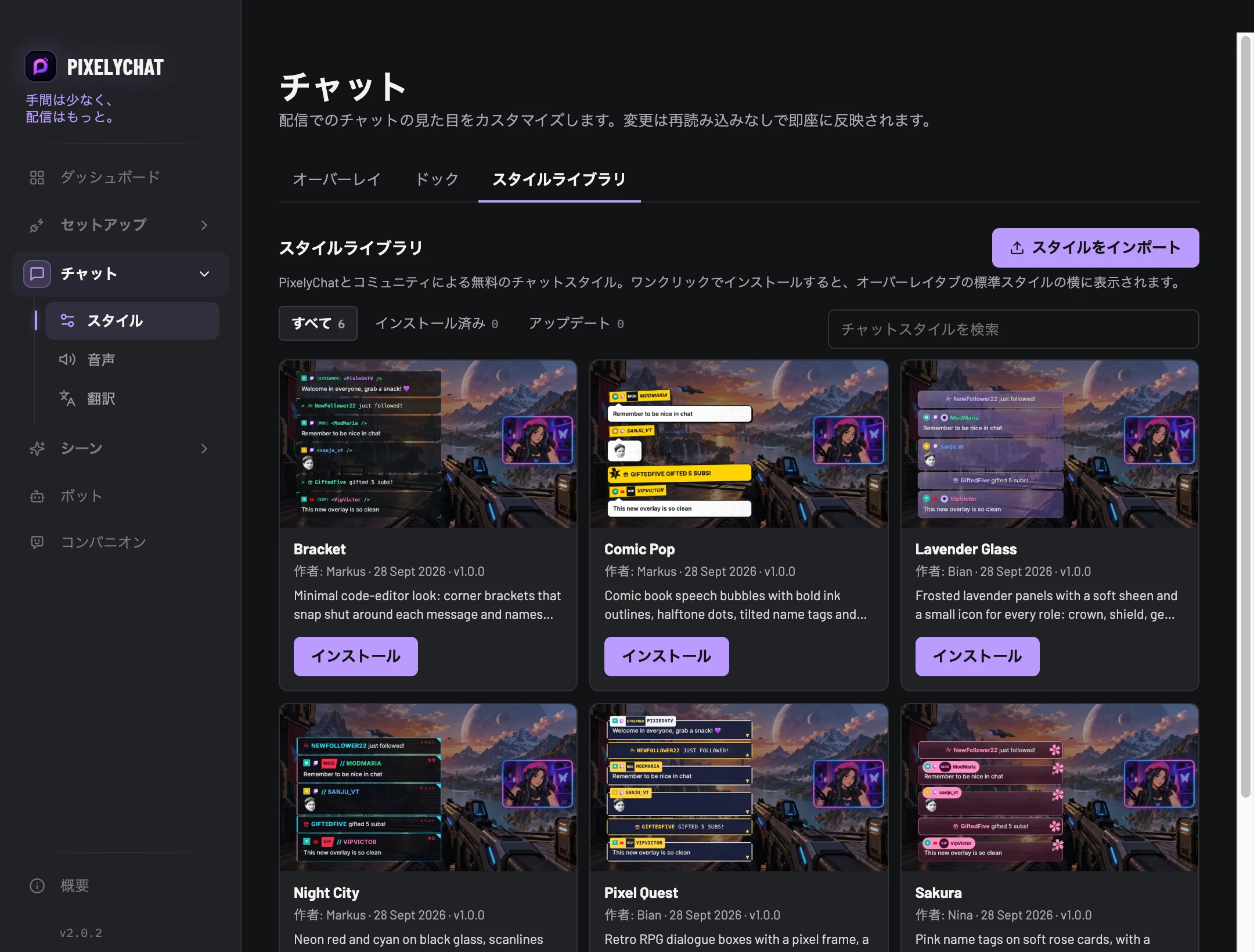
Task: Open the ダッシュボード grid icon
Action: click(37, 178)
